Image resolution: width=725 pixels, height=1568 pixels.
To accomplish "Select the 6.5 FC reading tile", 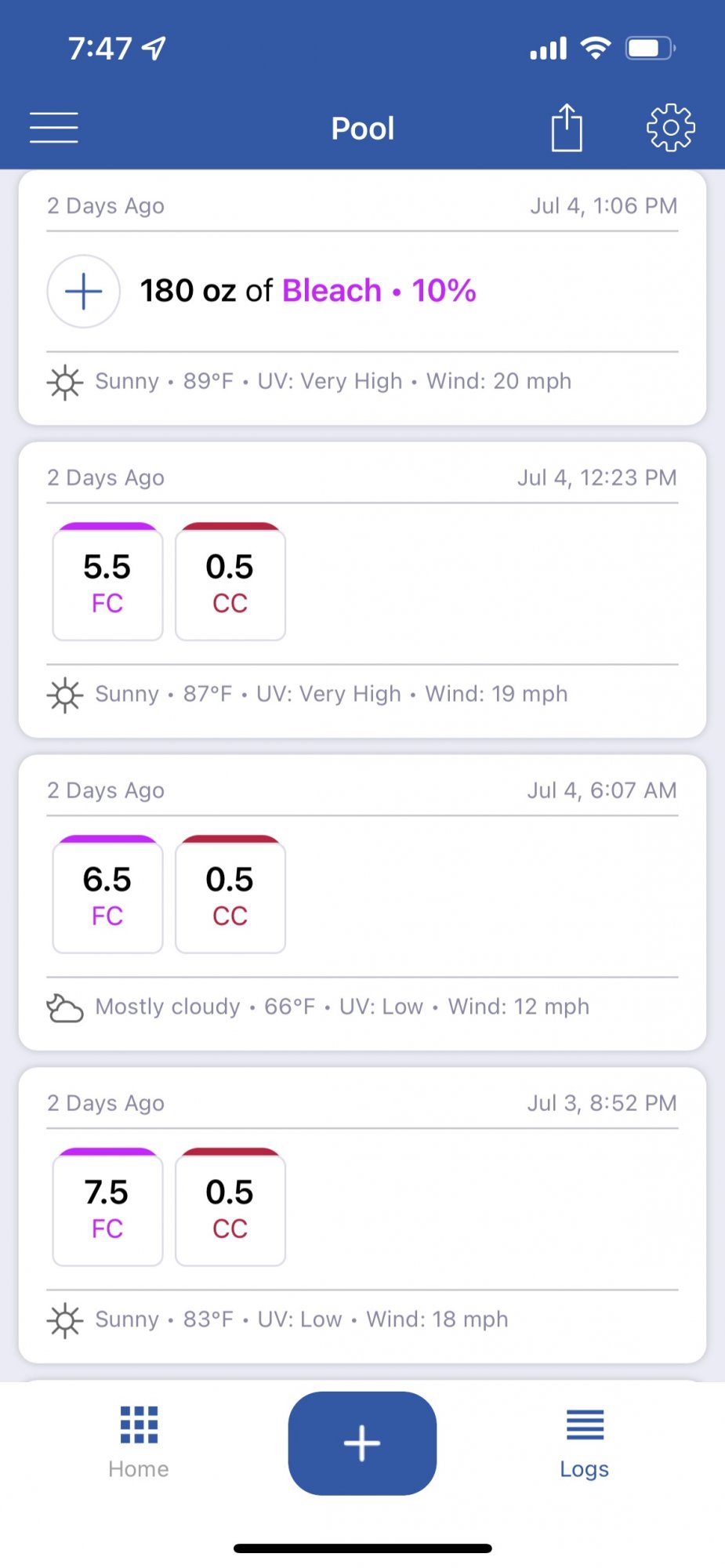I will (x=107, y=895).
